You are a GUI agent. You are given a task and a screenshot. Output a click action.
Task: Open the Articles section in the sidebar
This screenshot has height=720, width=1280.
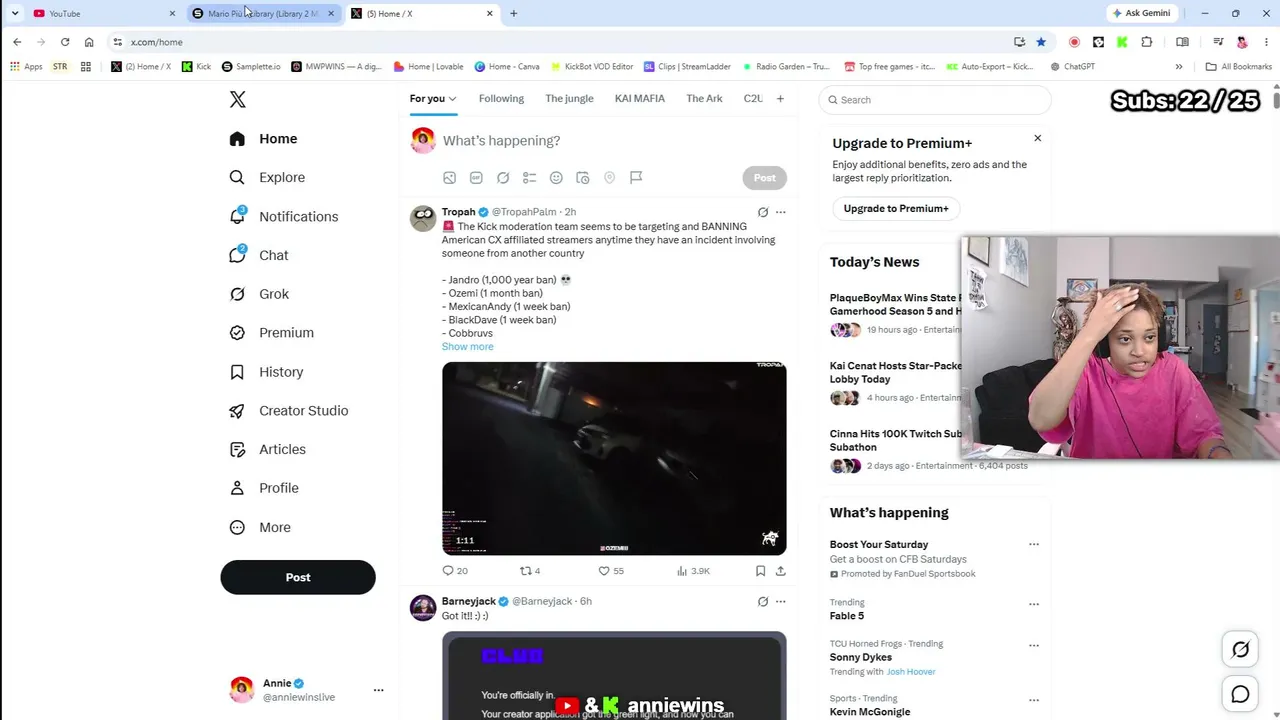[267, 449]
